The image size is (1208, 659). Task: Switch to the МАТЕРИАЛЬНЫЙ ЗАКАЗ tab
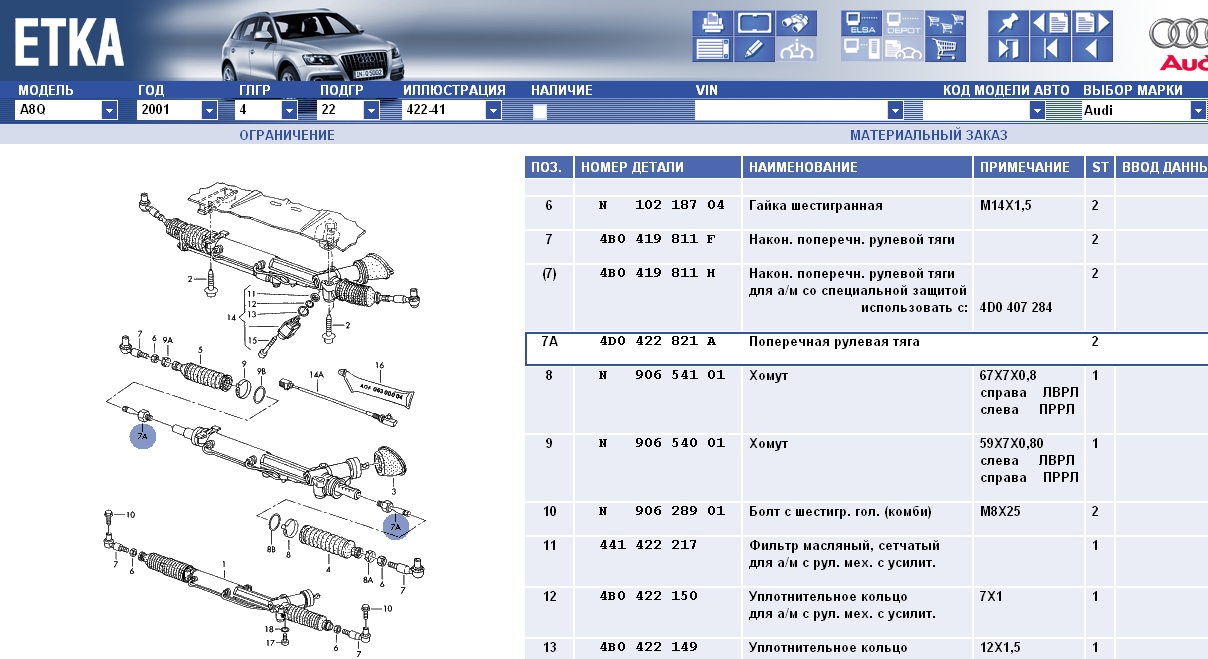(928, 135)
